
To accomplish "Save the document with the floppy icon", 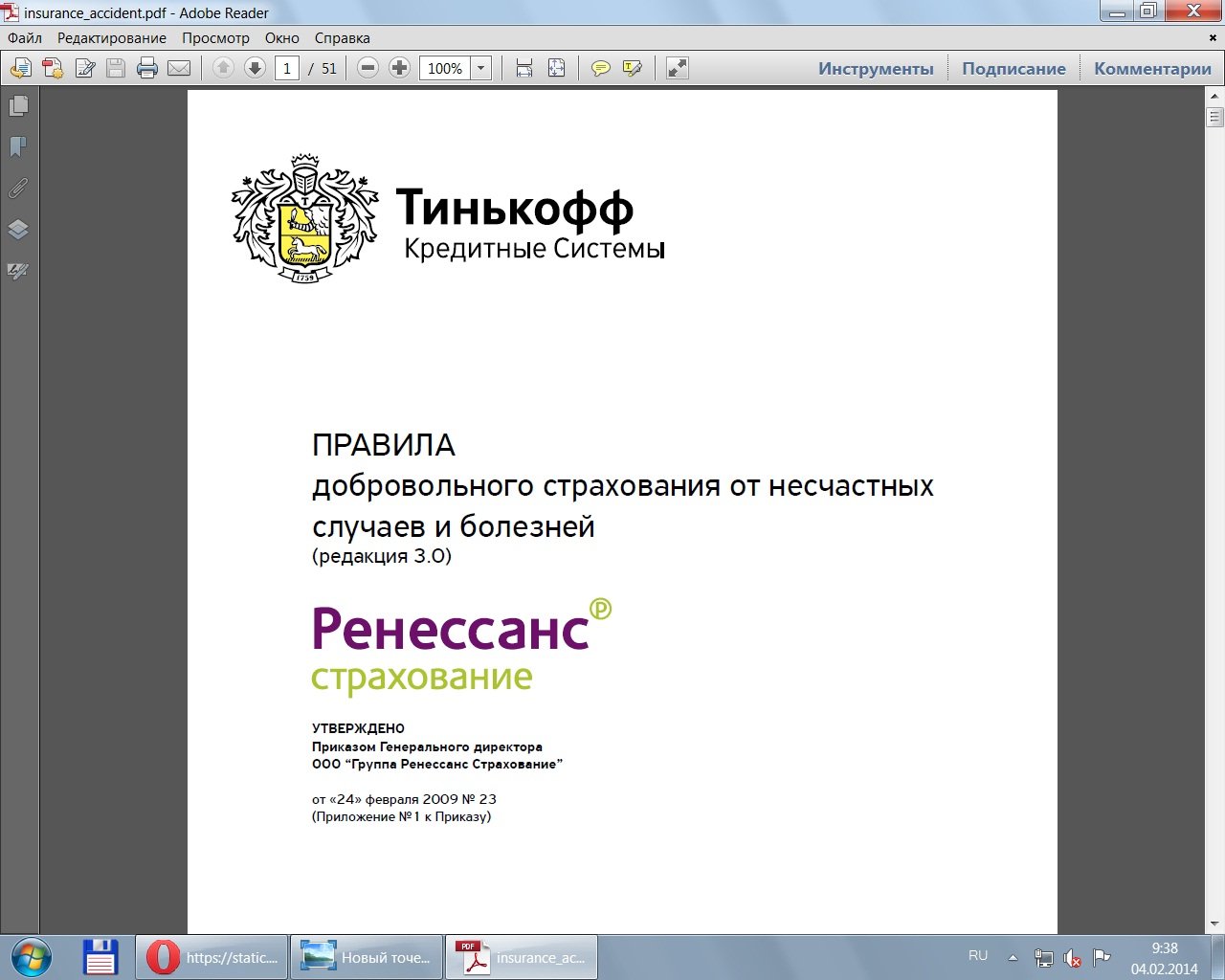I will tap(116, 68).
